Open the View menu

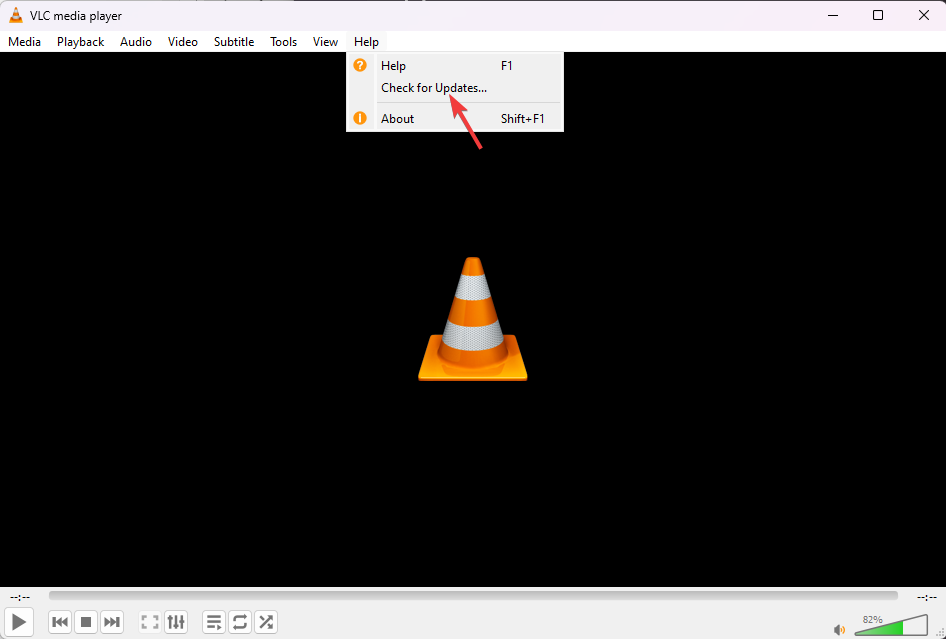click(x=325, y=42)
